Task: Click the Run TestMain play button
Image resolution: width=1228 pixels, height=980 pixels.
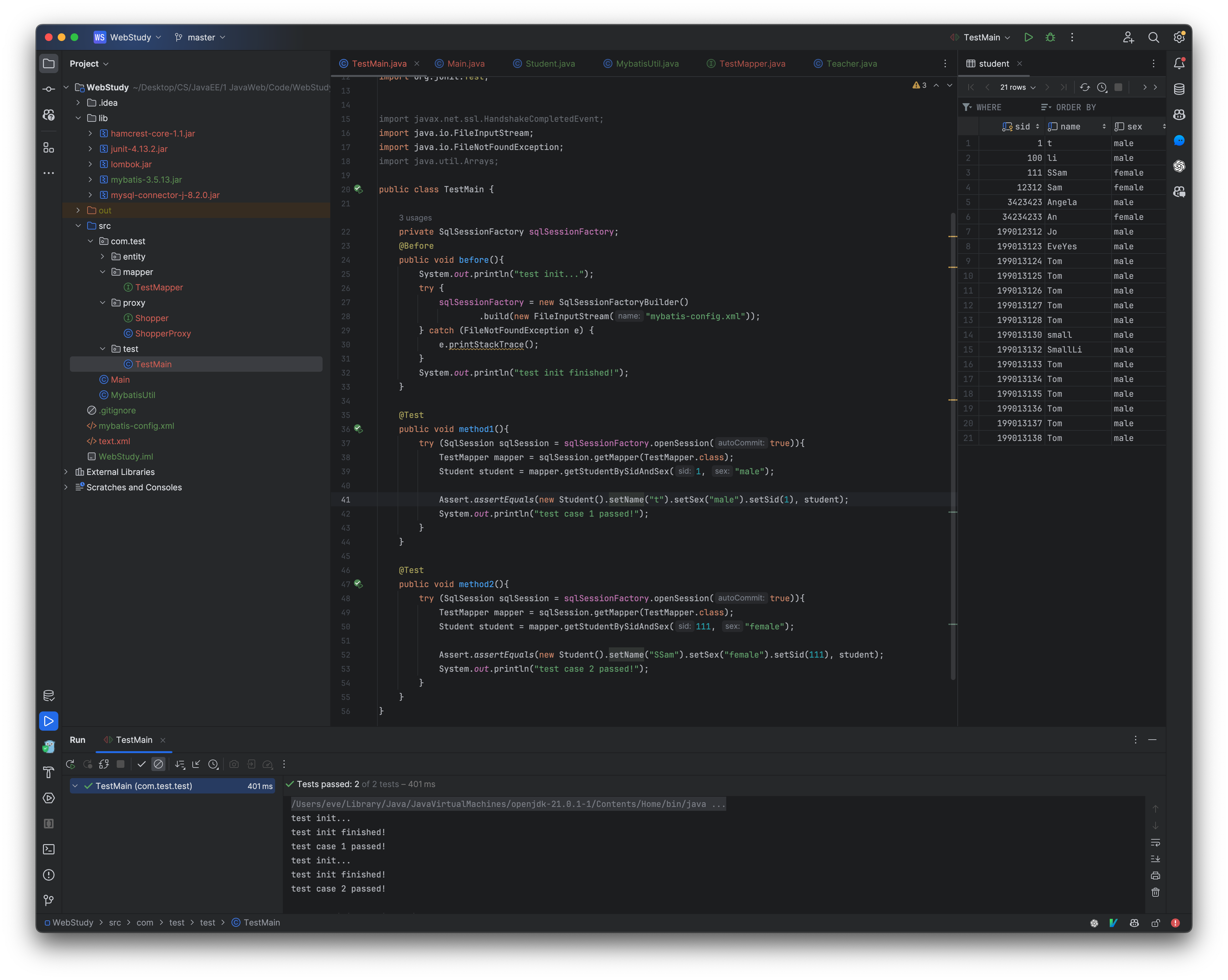Action: point(1028,37)
